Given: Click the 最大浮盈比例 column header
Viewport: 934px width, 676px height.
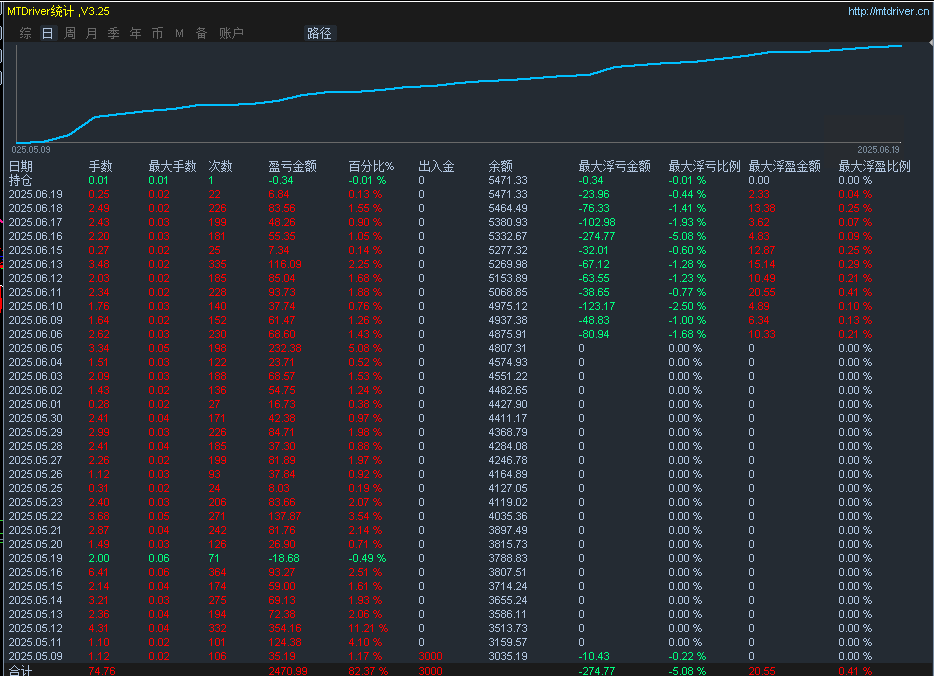Looking at the screenshot, I should [x=874, y=166].
